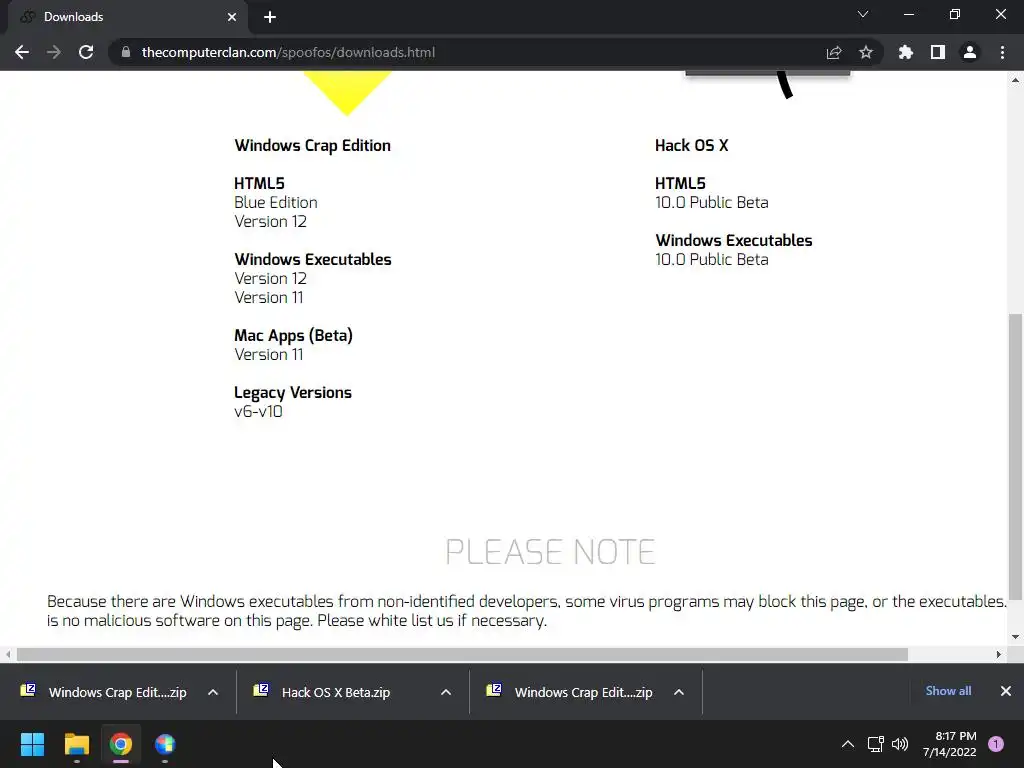This screenshot has height=768, width=1024.
Task: Open the colorful globe taskbar app
Action: click(165, 744)
